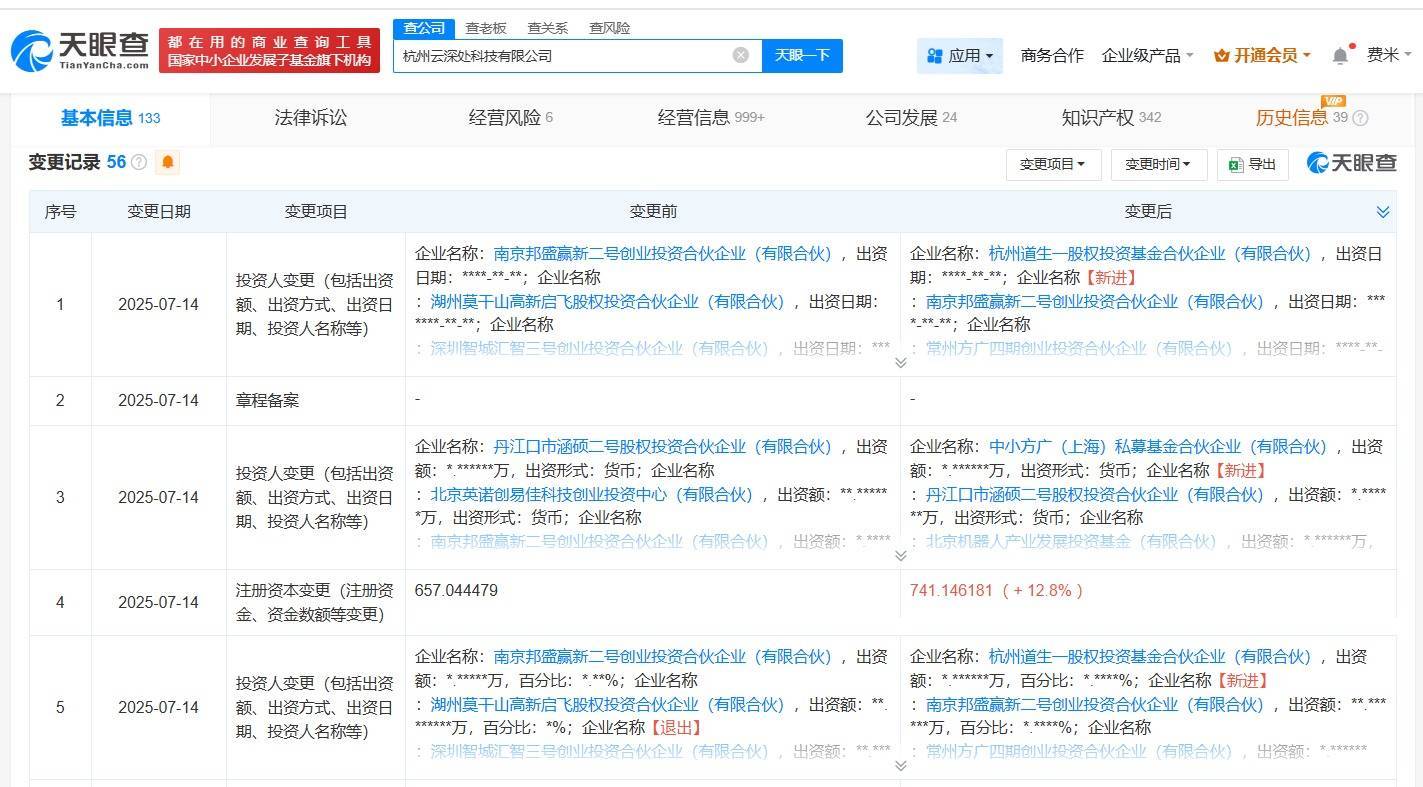The image size is (1423, 787).
Task: Open the 开通会员 membership dropdown
Action: coord(1261,56)
